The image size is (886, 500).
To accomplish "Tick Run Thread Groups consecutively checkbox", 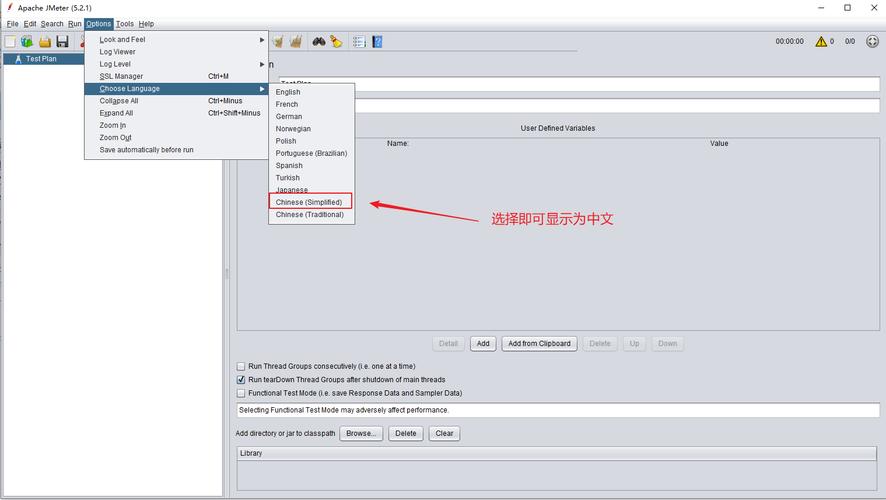I will coord(241,366).
